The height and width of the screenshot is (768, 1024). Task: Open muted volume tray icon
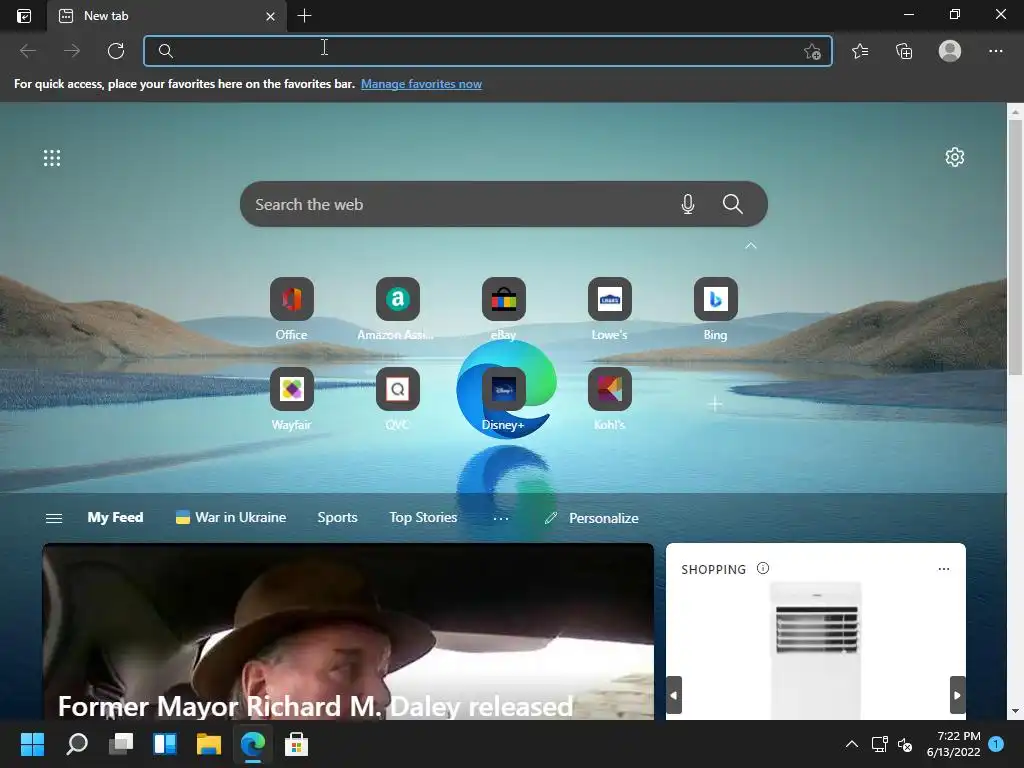click(905, 744)
